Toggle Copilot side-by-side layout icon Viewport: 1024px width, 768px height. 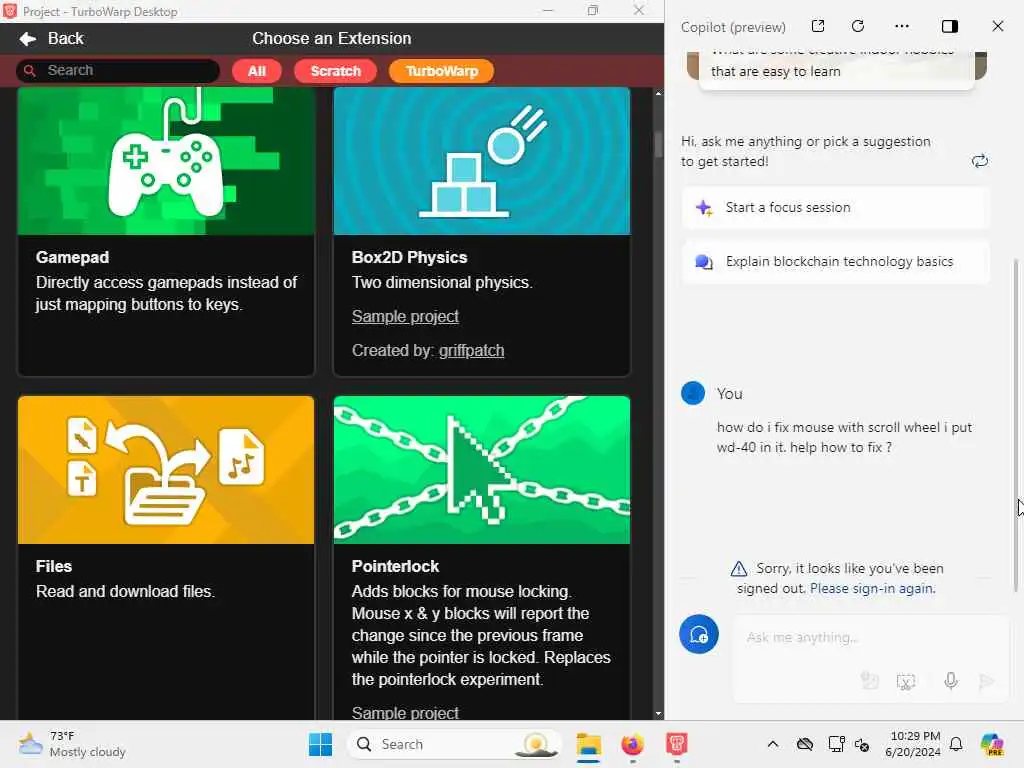click(950, 26)
